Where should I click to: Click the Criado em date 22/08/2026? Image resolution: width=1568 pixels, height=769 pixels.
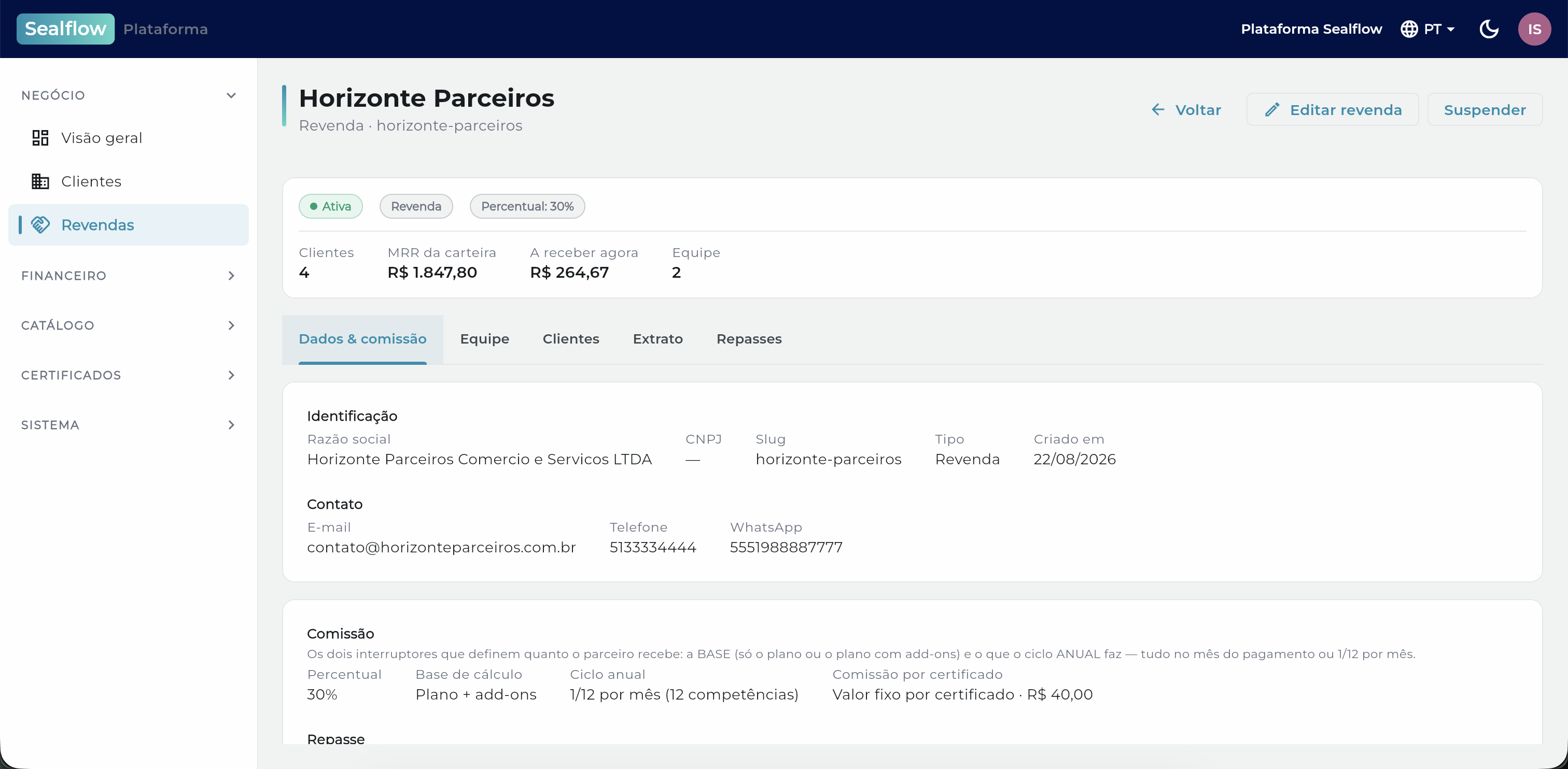1074,459
